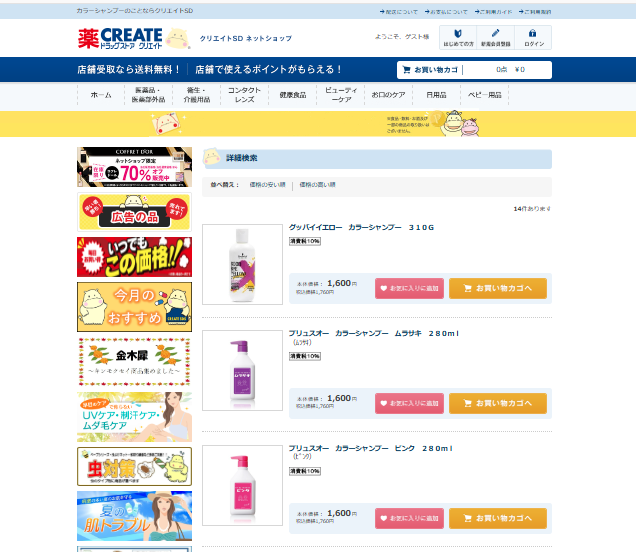Sort results by lowest price first
This screenshot has width=636, height=552.
(267, 185)
